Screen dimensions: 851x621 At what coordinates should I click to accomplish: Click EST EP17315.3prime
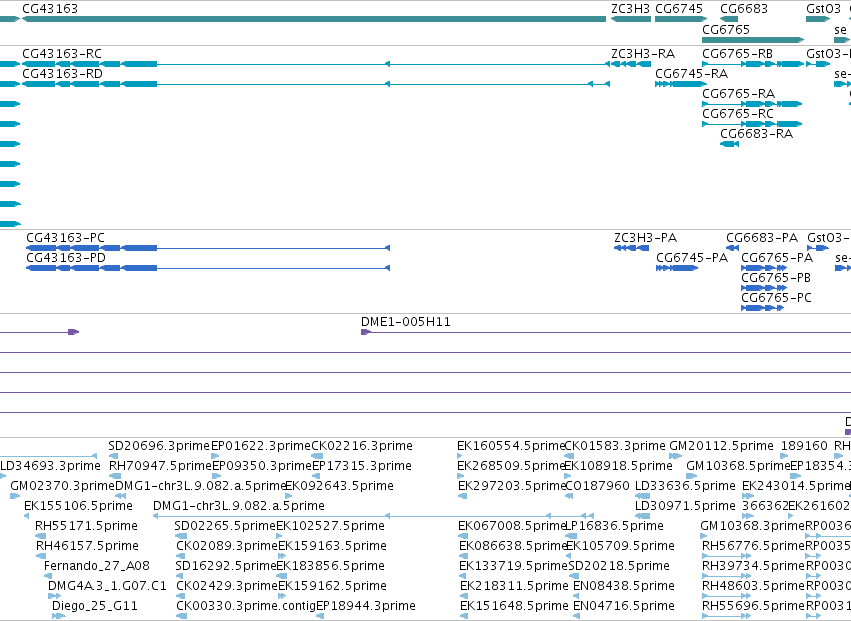tap(362, 466)
